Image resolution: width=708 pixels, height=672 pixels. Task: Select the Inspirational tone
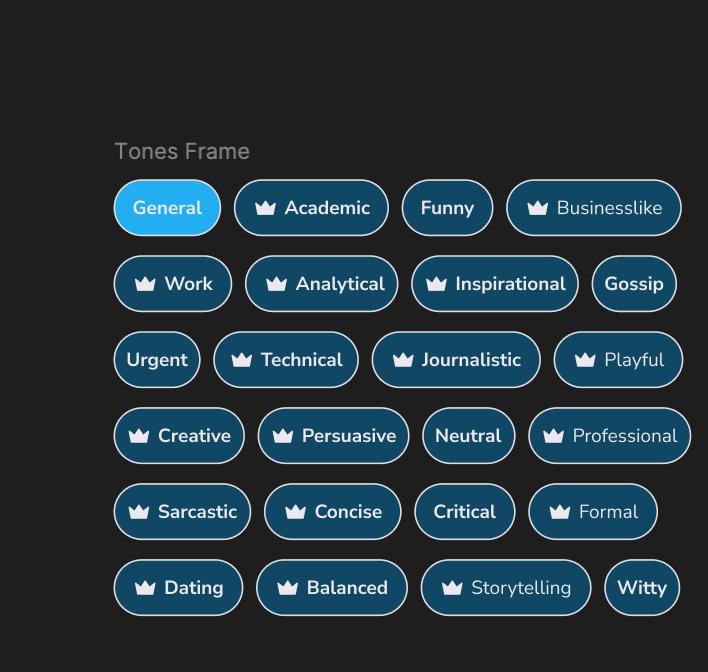[x=495, y=284]
